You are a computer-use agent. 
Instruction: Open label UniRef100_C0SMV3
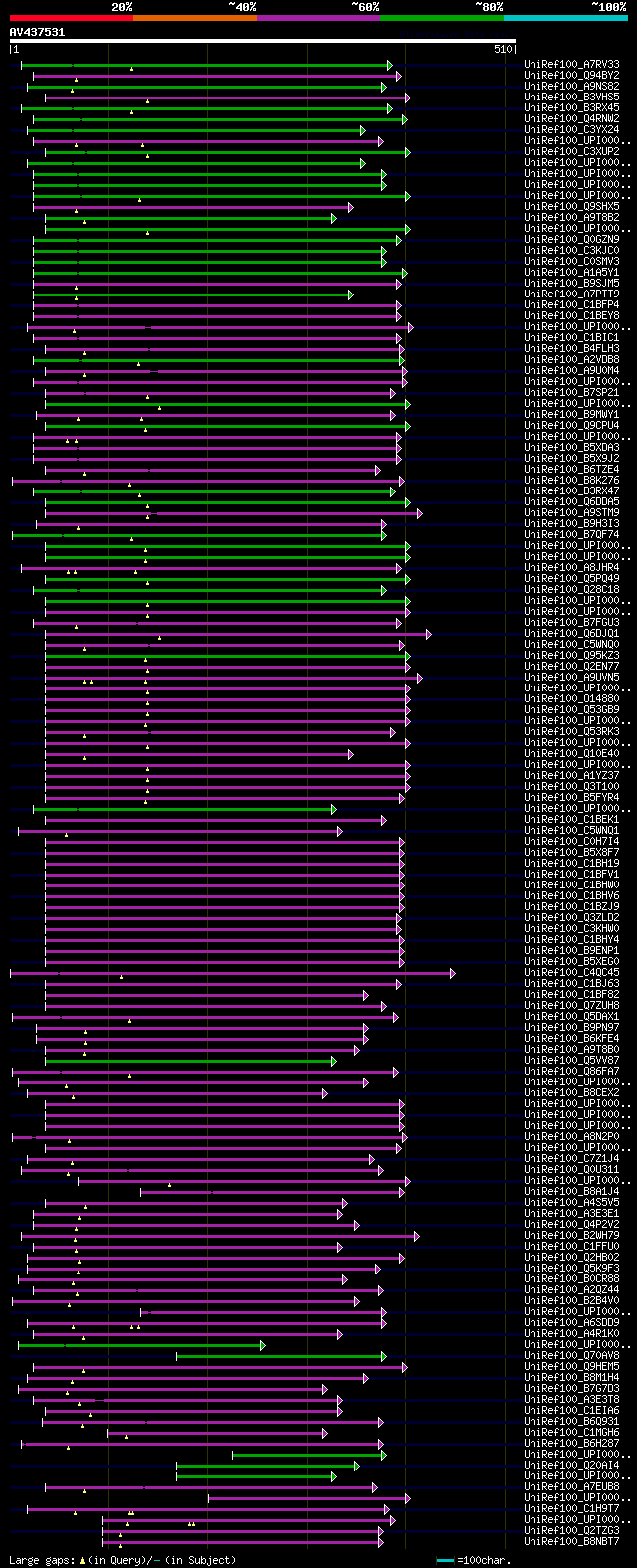point(571,262)
